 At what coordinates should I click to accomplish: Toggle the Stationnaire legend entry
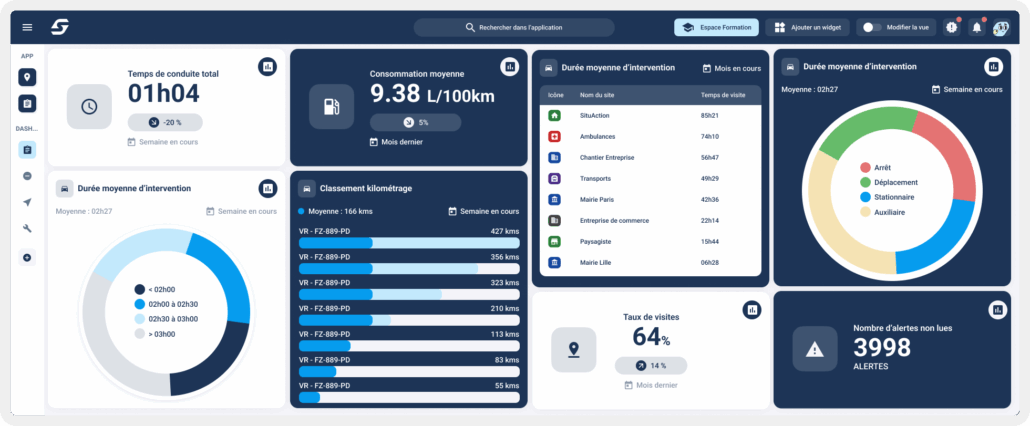pyautogui.click(x=893, y=197)
